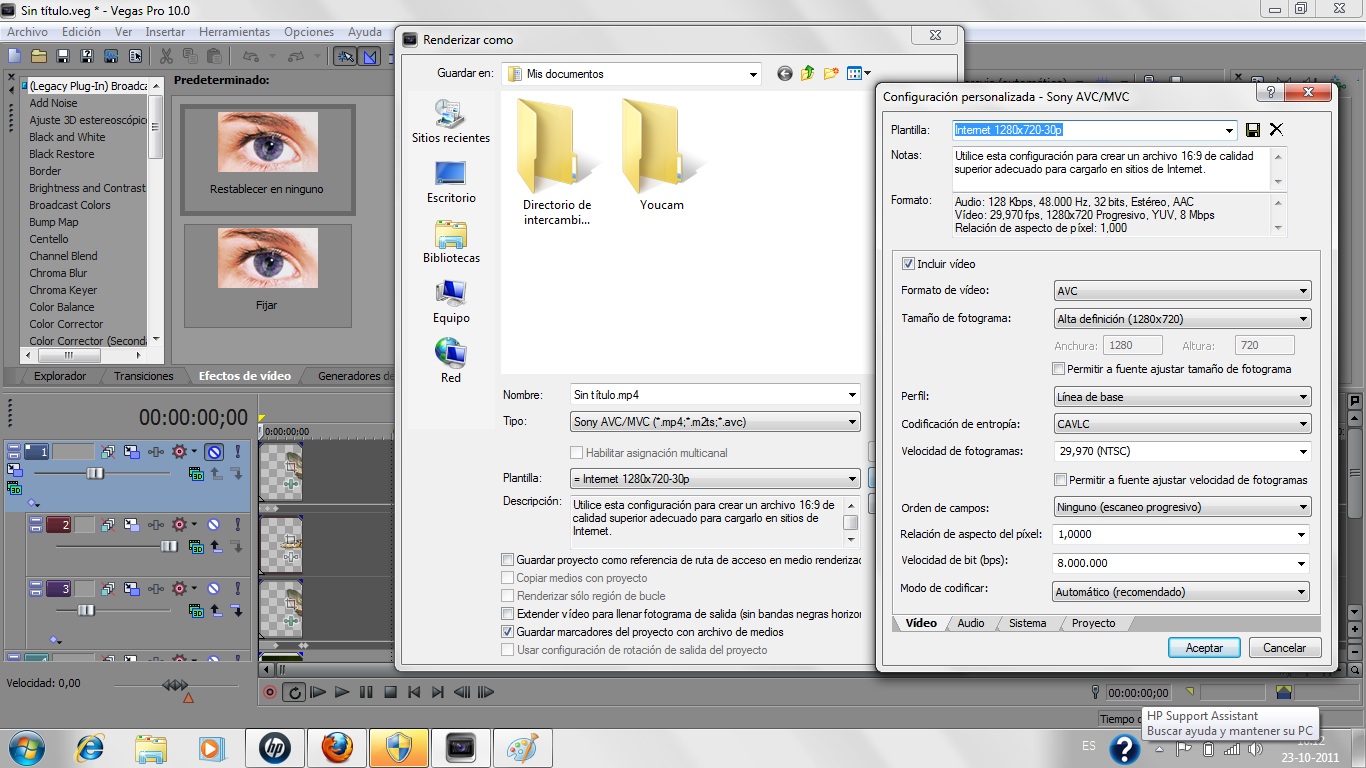Switch to the Audio tab

(x=970, y=623)
